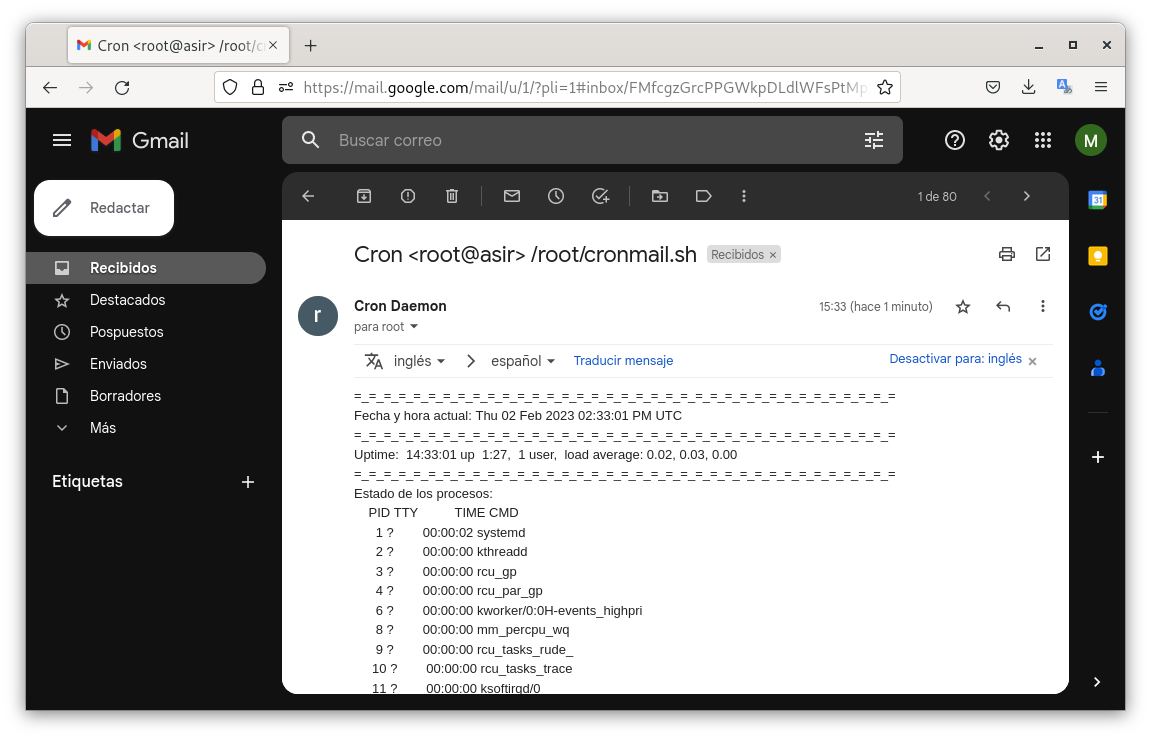Toggle the main menu hamburger button
This screenshot has width=1151, height=739.
(x=62, y=140)
